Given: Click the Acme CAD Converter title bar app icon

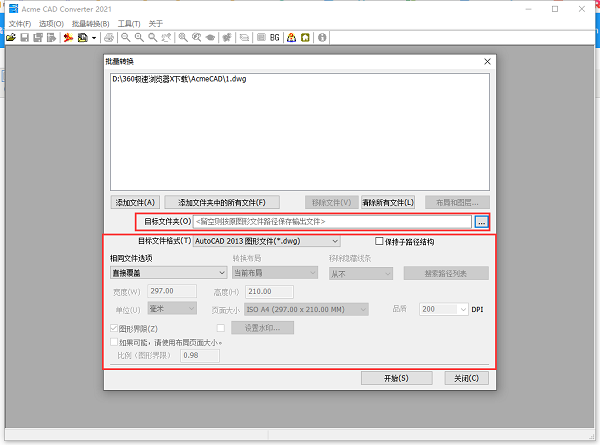Looking at the screenshot, I should pyautogui.click(x=13, y=8).
